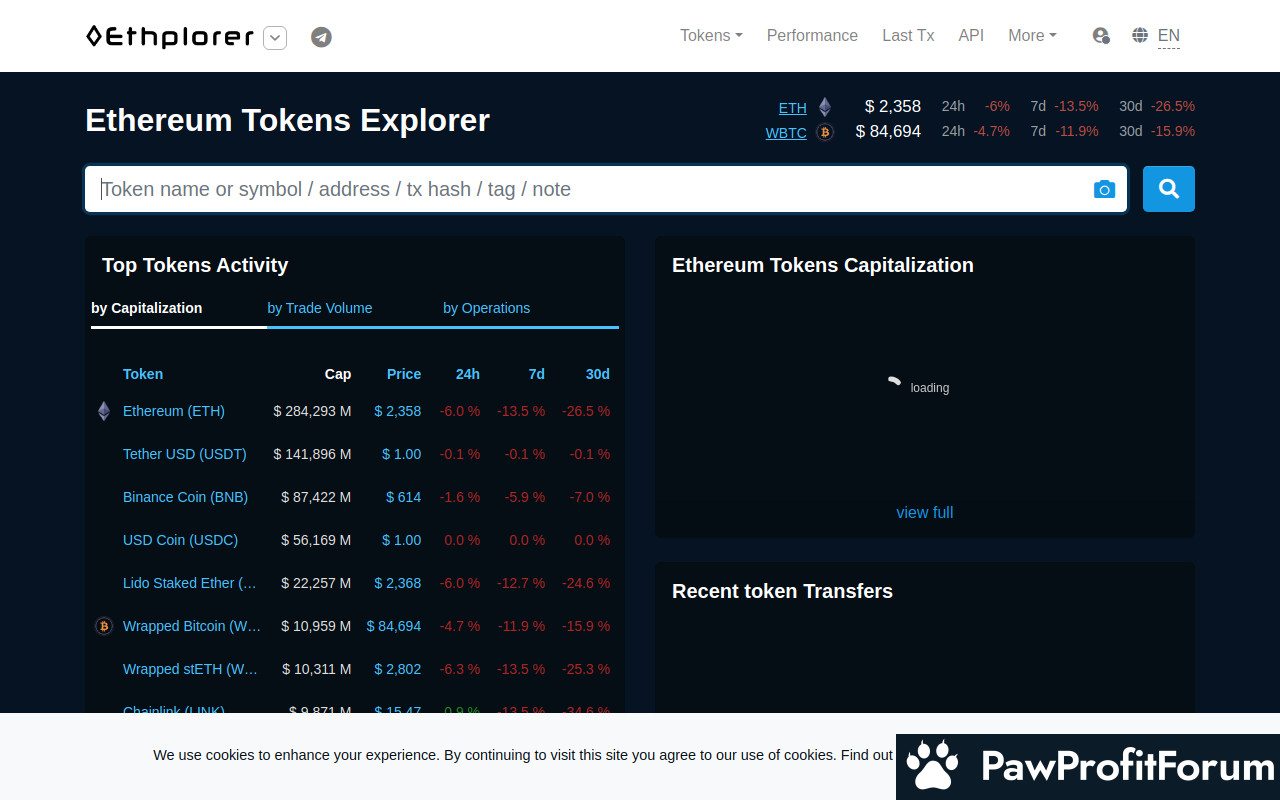Click the $ 284,293 M cap value

[x=313, y=411]
